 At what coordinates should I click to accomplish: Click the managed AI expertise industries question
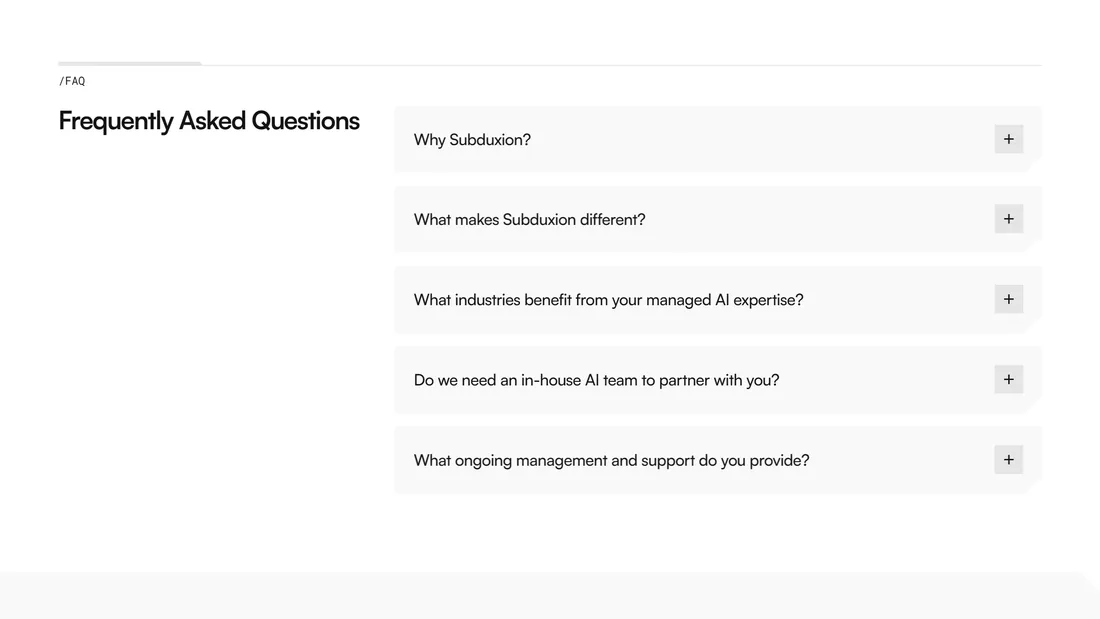click(x=608, y=299)
